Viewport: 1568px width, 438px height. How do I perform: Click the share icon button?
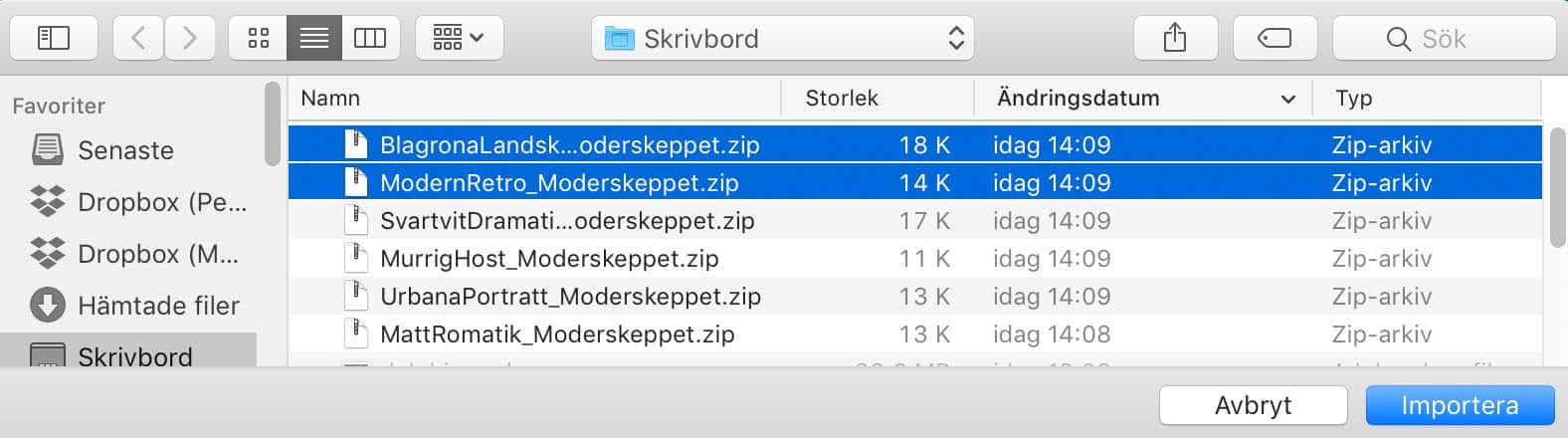[1175, 39]
